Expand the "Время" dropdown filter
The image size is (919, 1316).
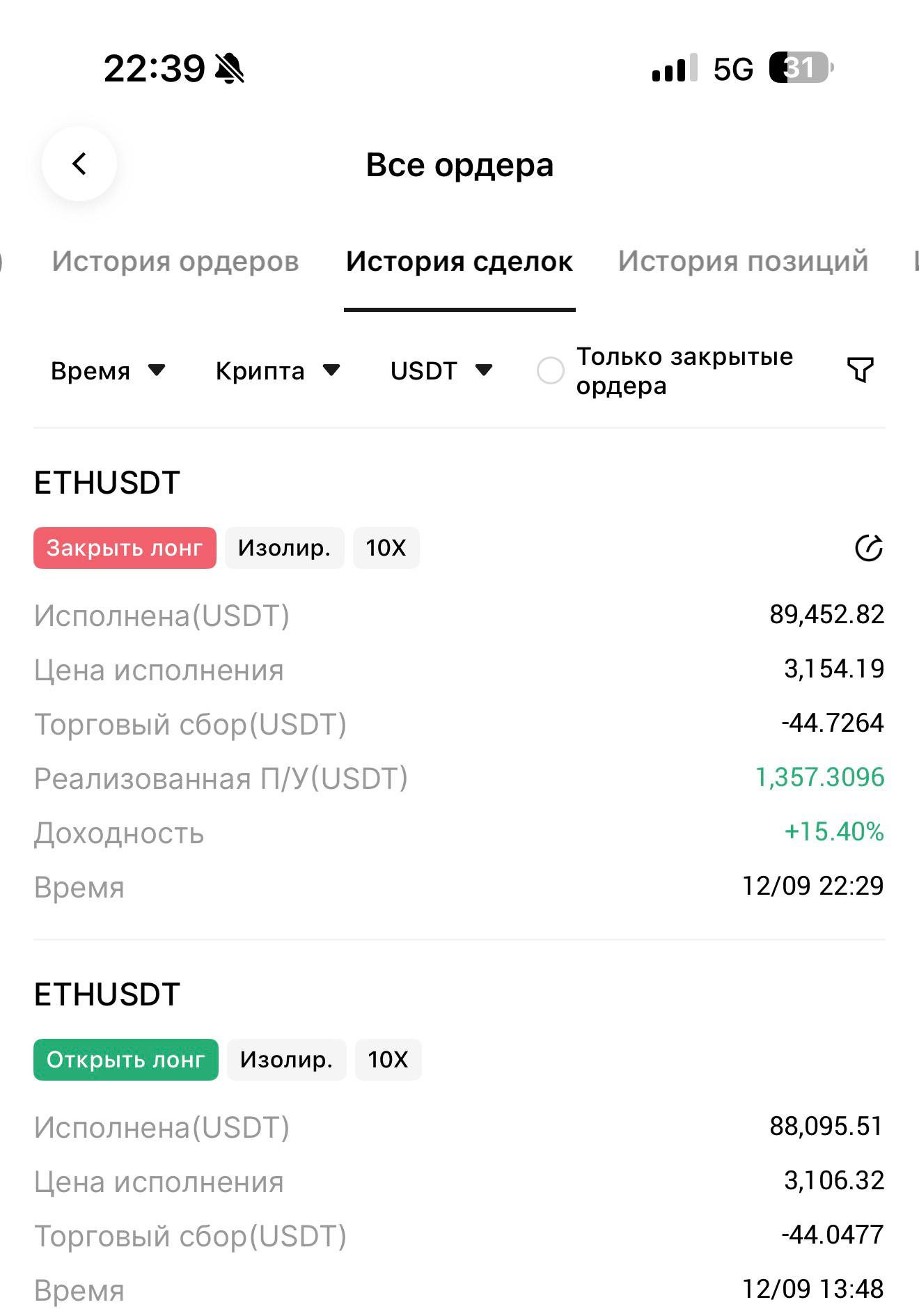108,370
